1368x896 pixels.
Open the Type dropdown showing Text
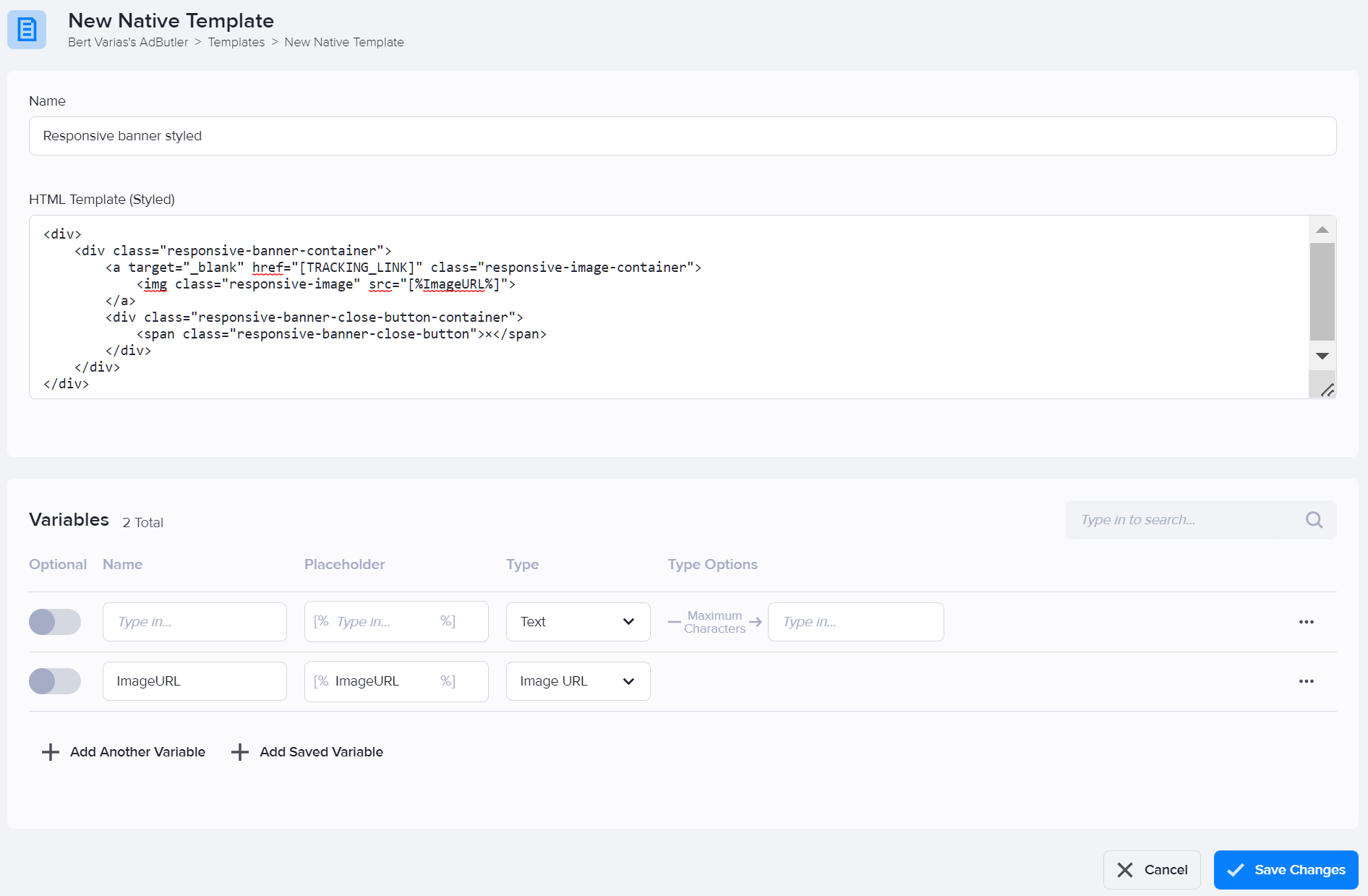[577, 621]
